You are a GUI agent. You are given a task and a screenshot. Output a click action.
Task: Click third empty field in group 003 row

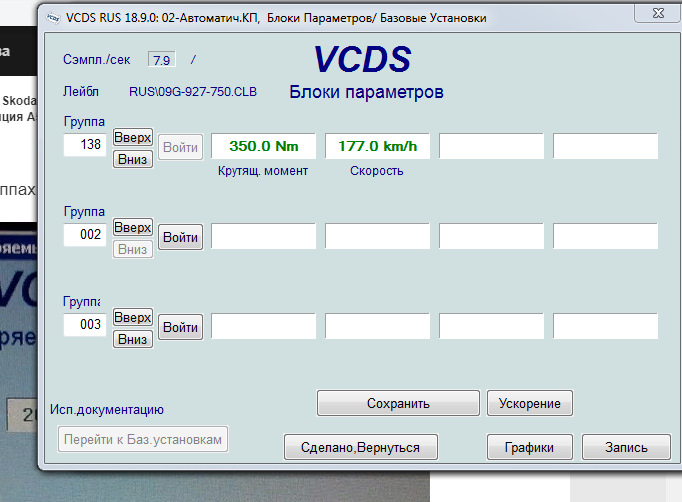[491, 326]
